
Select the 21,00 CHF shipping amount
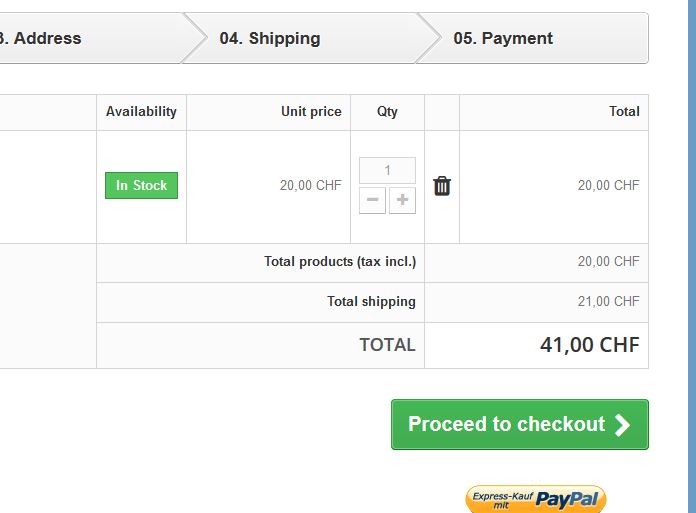(x=608, y=302)
